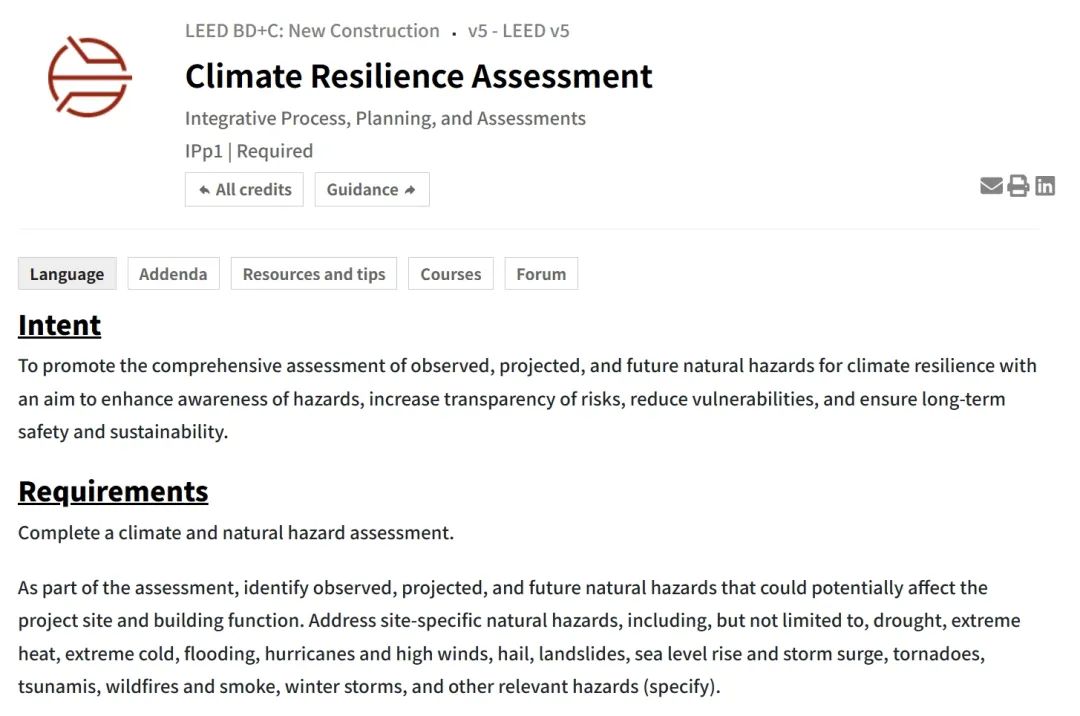Select the Language tab

pos(67,274)
